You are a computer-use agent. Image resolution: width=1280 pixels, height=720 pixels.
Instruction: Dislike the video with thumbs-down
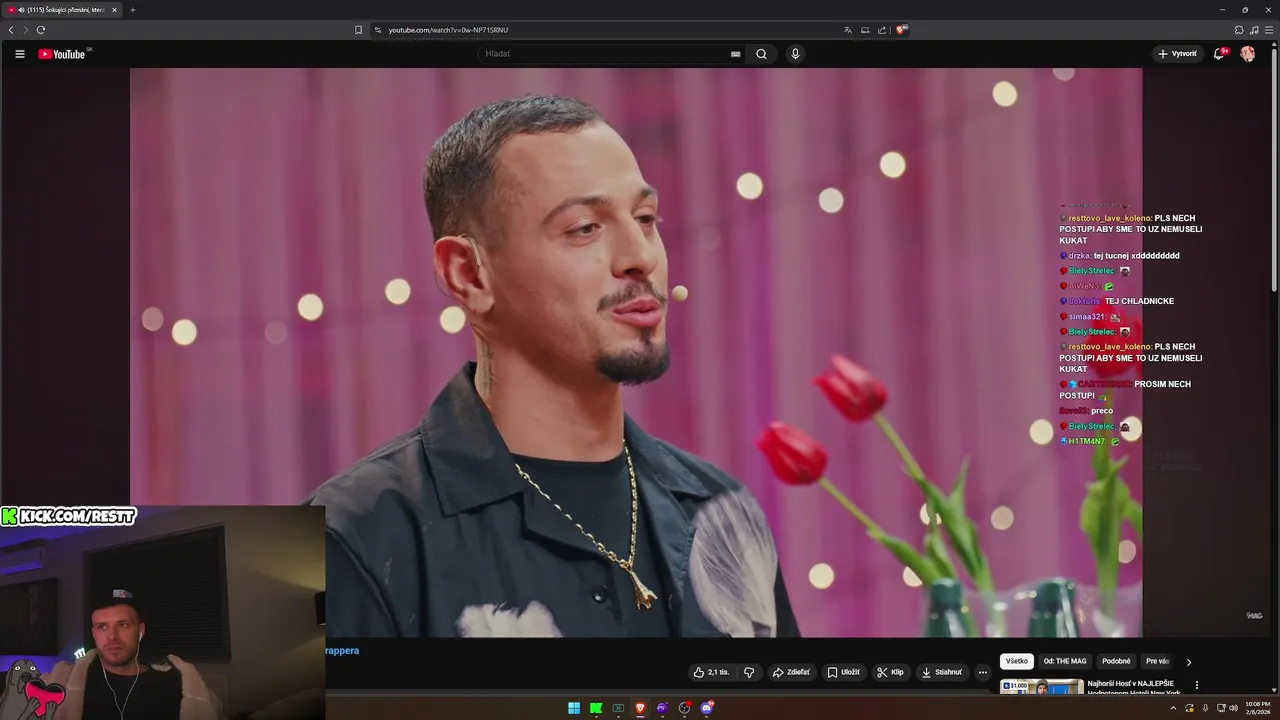(749, 672)
